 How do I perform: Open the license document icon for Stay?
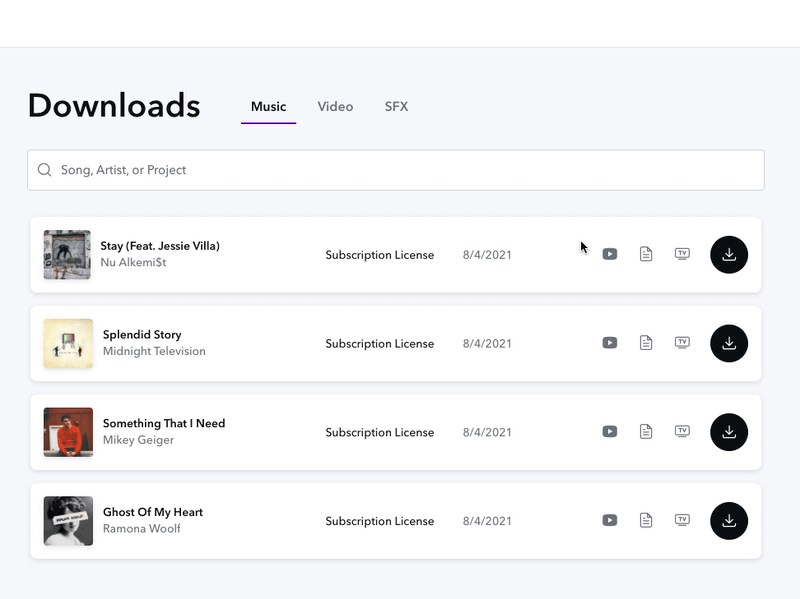pyautogui.click(x=647, y=254)
